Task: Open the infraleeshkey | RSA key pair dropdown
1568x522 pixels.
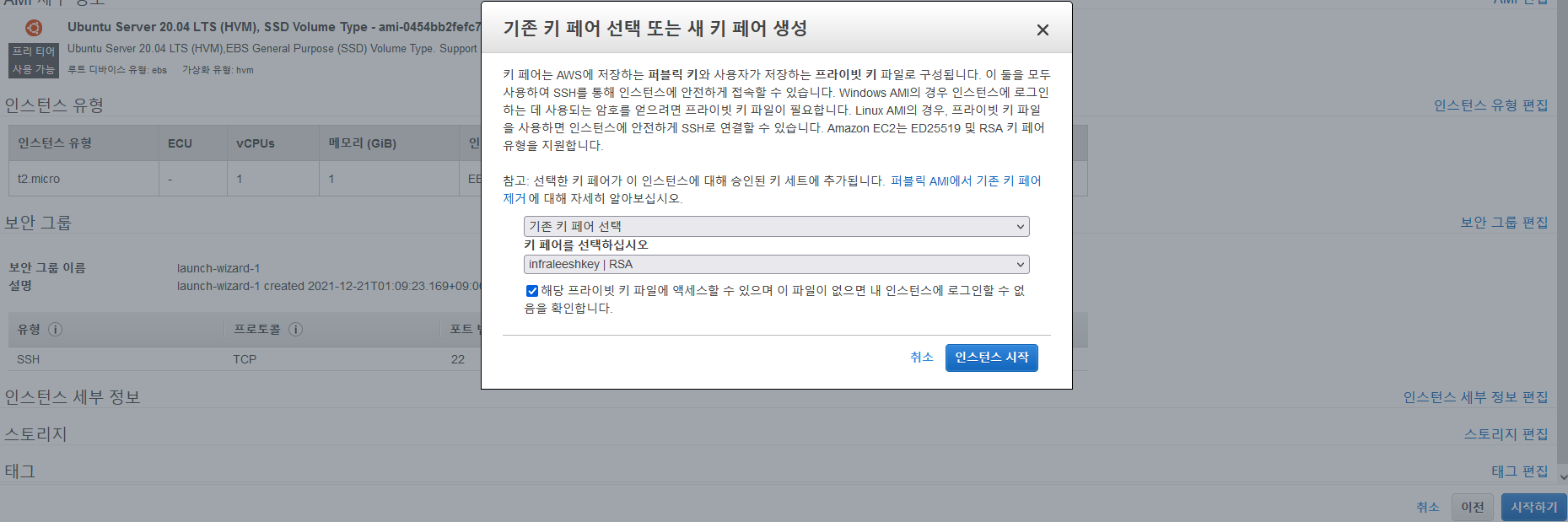Action: 776,264
